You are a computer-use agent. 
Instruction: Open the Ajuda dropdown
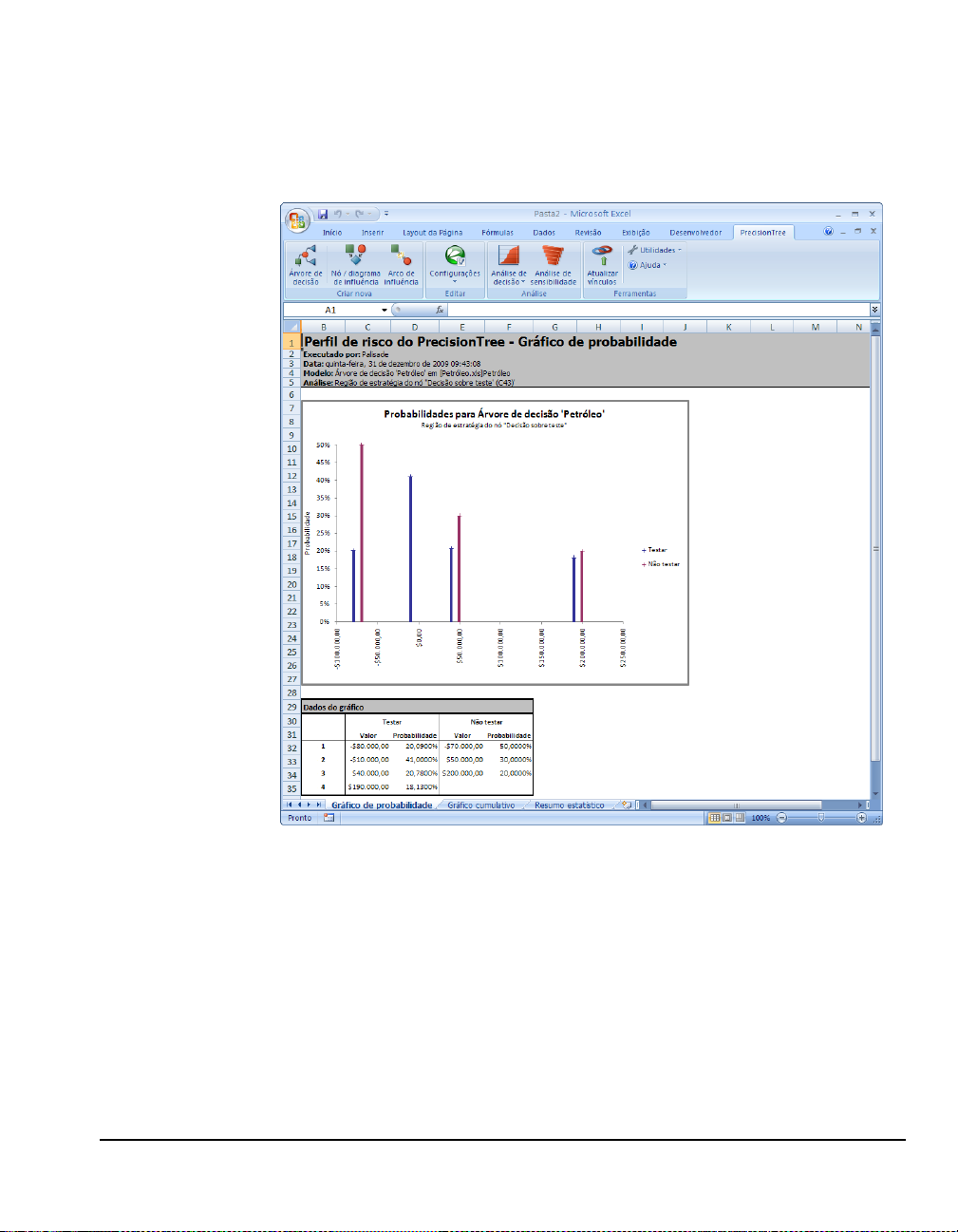click(648, 265)
